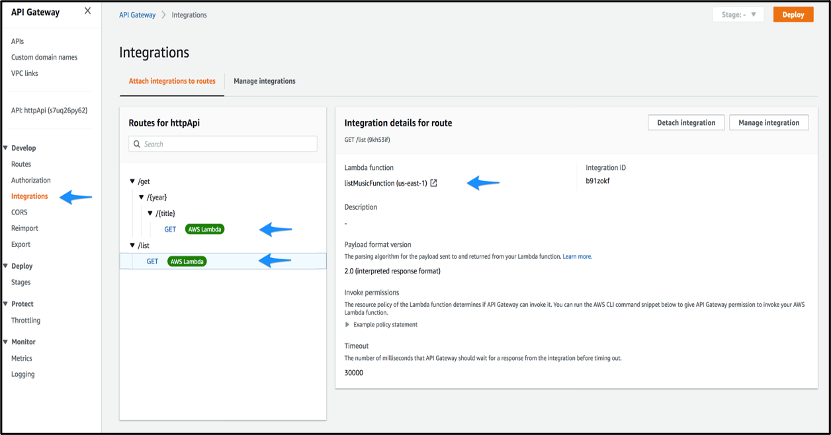Open CORS settings

(x=19, y=212)
